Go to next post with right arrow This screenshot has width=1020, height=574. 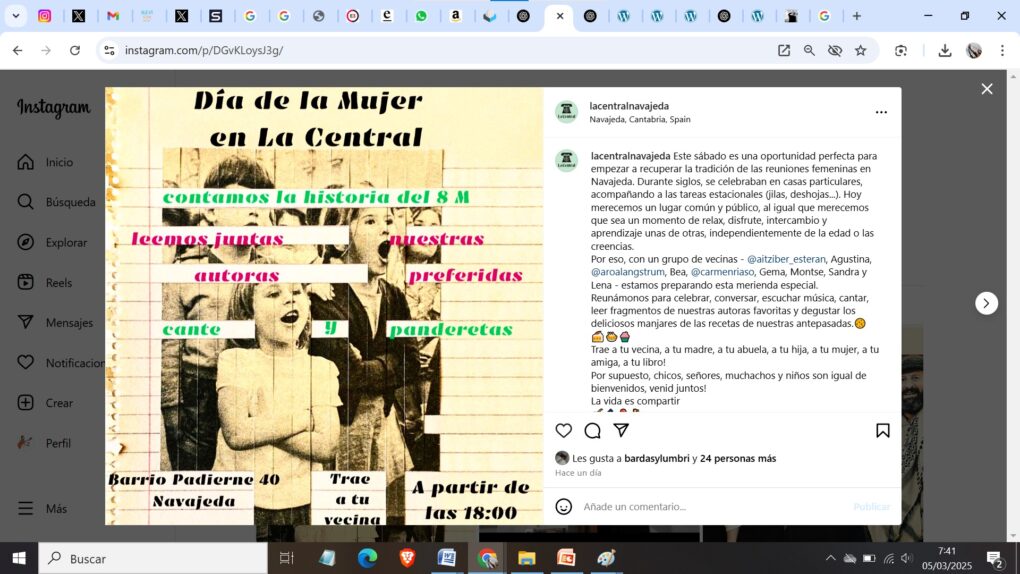986,303
